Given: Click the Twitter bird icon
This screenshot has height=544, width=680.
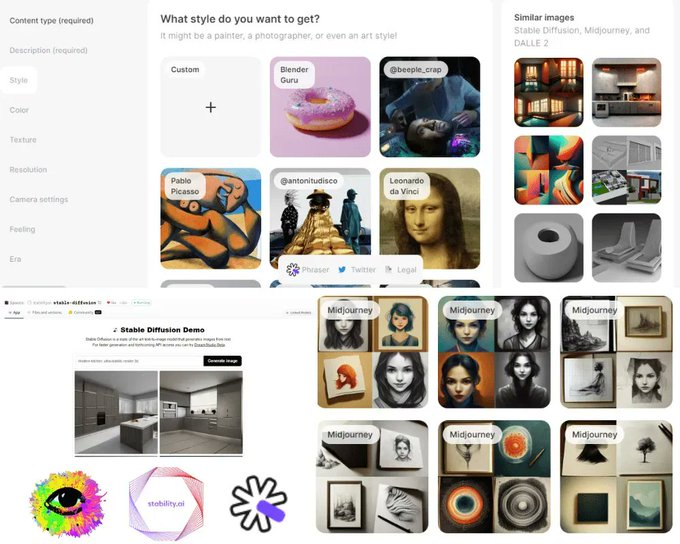Looking at the screenshot, I should point(342,269).
